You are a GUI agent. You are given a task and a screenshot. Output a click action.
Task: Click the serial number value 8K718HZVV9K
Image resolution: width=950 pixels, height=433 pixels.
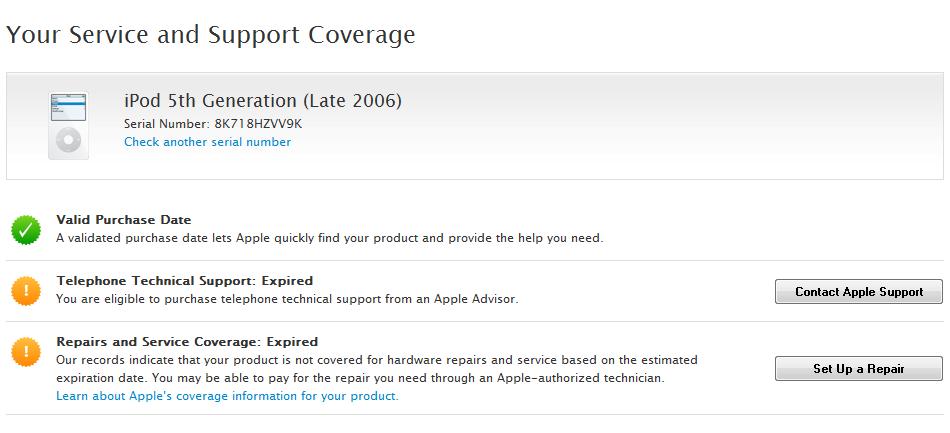click(x=258, y=123)
